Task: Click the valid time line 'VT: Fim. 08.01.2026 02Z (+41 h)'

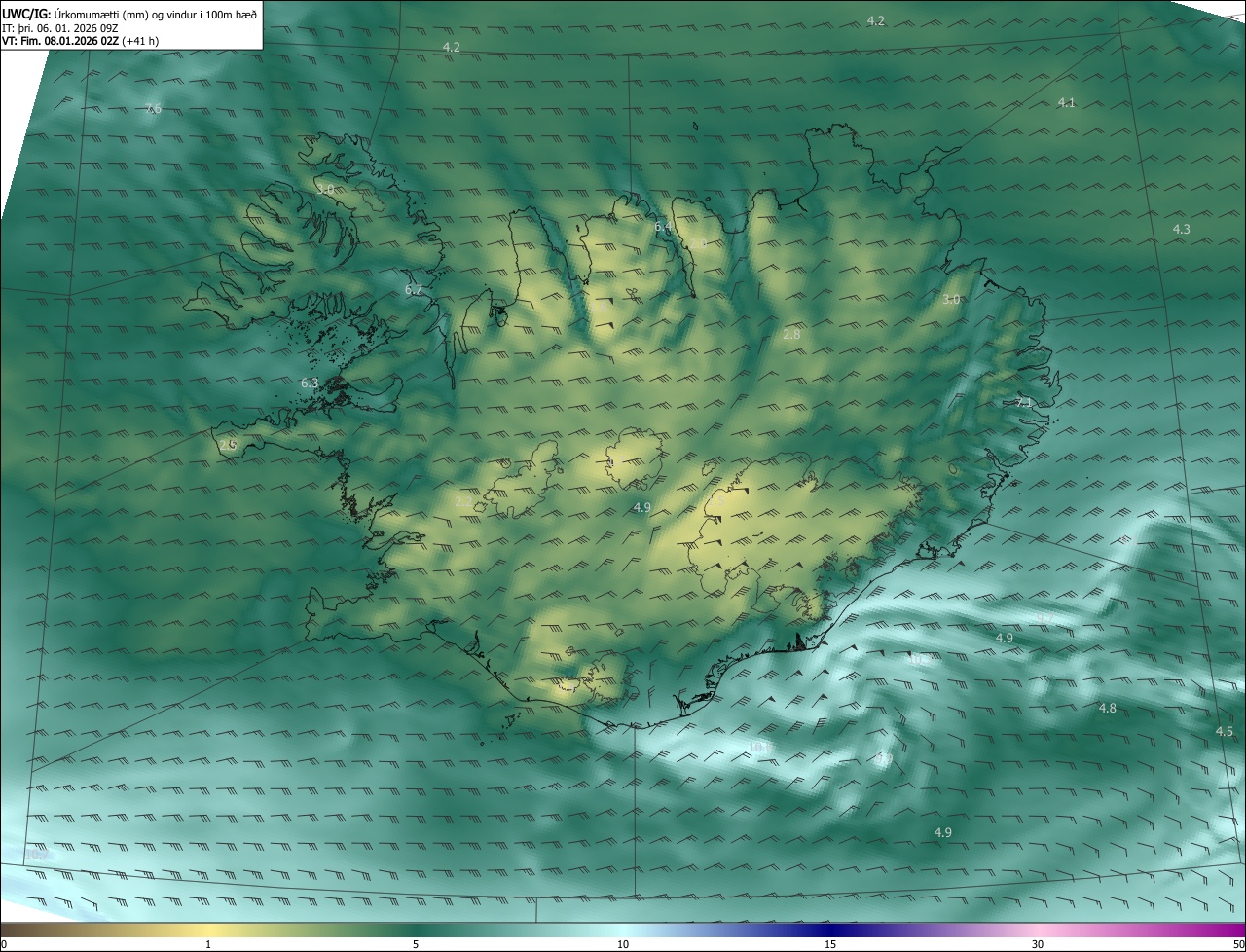Action: (81, 41)
